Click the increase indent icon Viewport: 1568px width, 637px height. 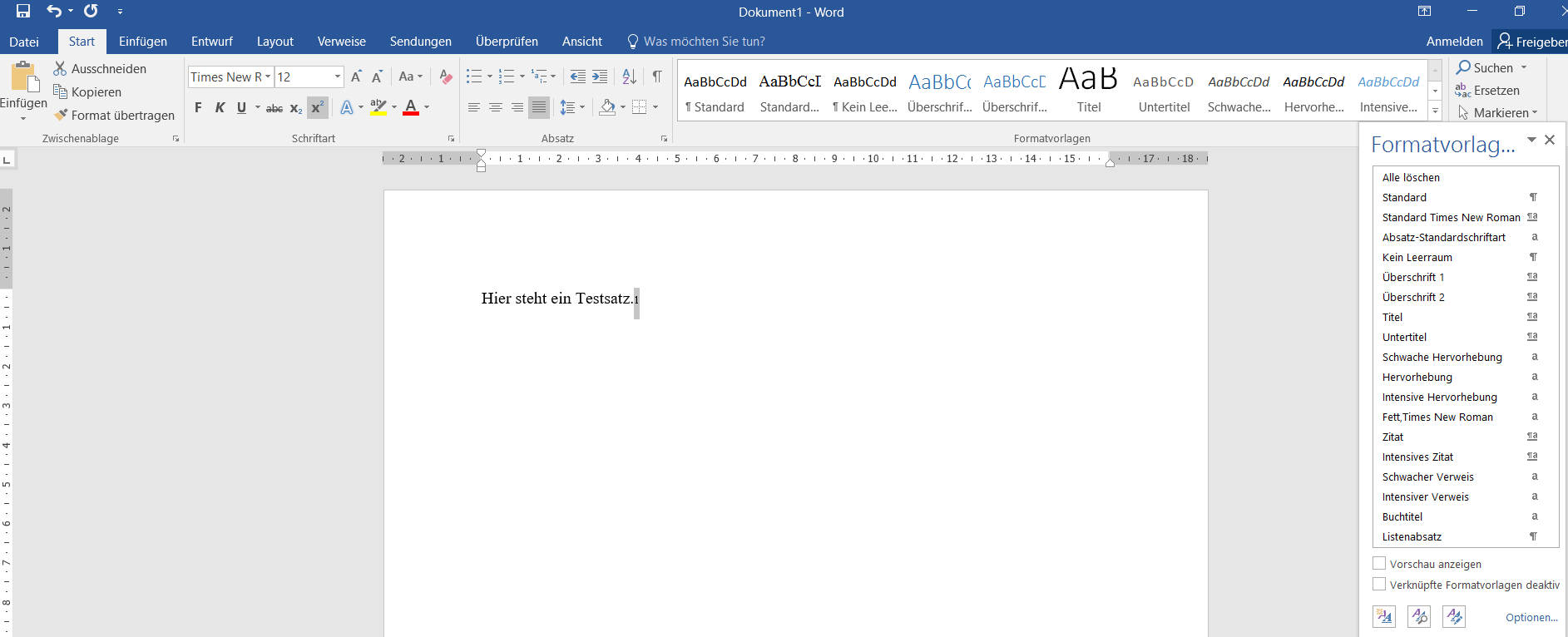pyautogui.click(x=600, y=77)
